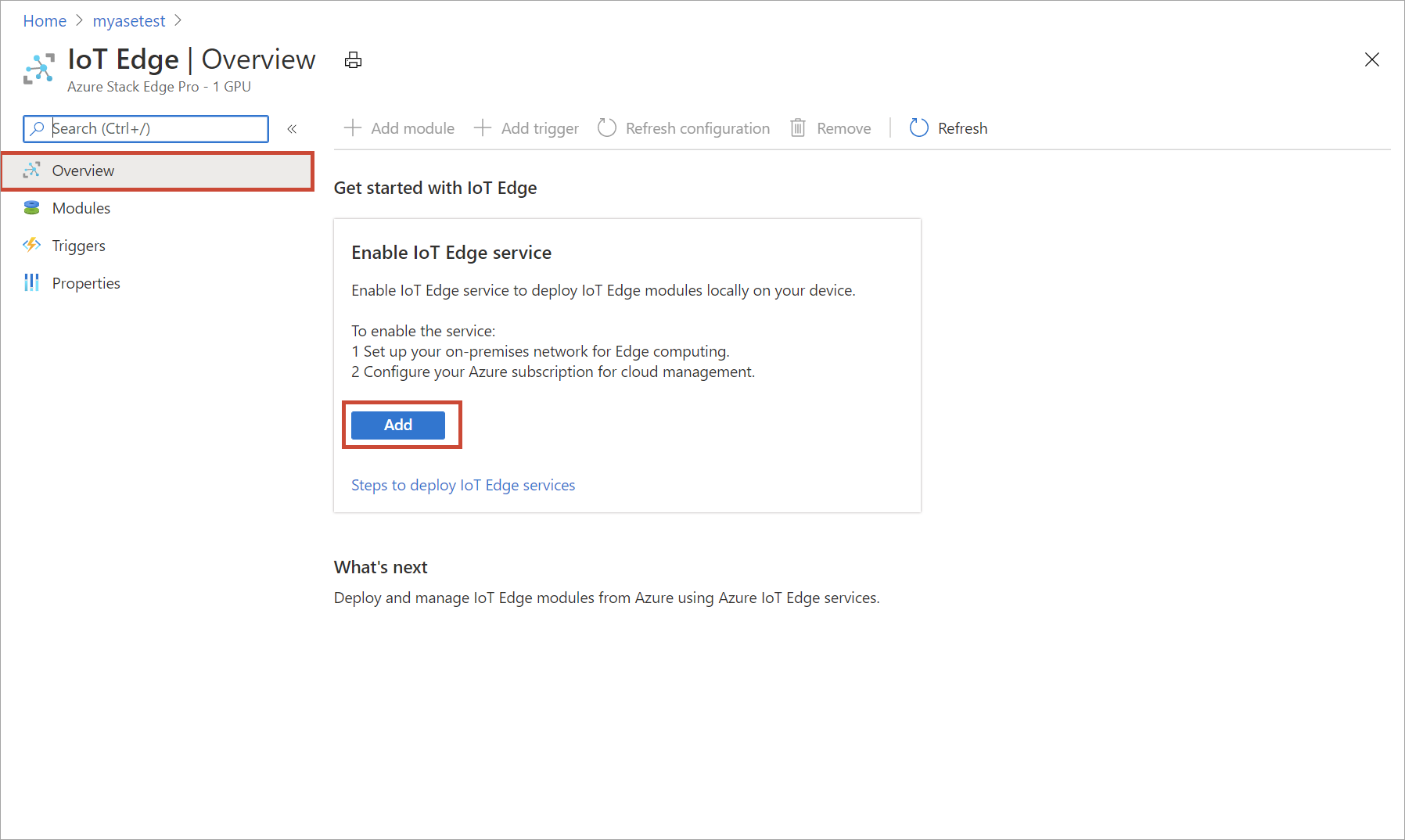Open the myasetest breadcrumb link
The height and width of the screenshot is (840, 1405).
[128, 20]
